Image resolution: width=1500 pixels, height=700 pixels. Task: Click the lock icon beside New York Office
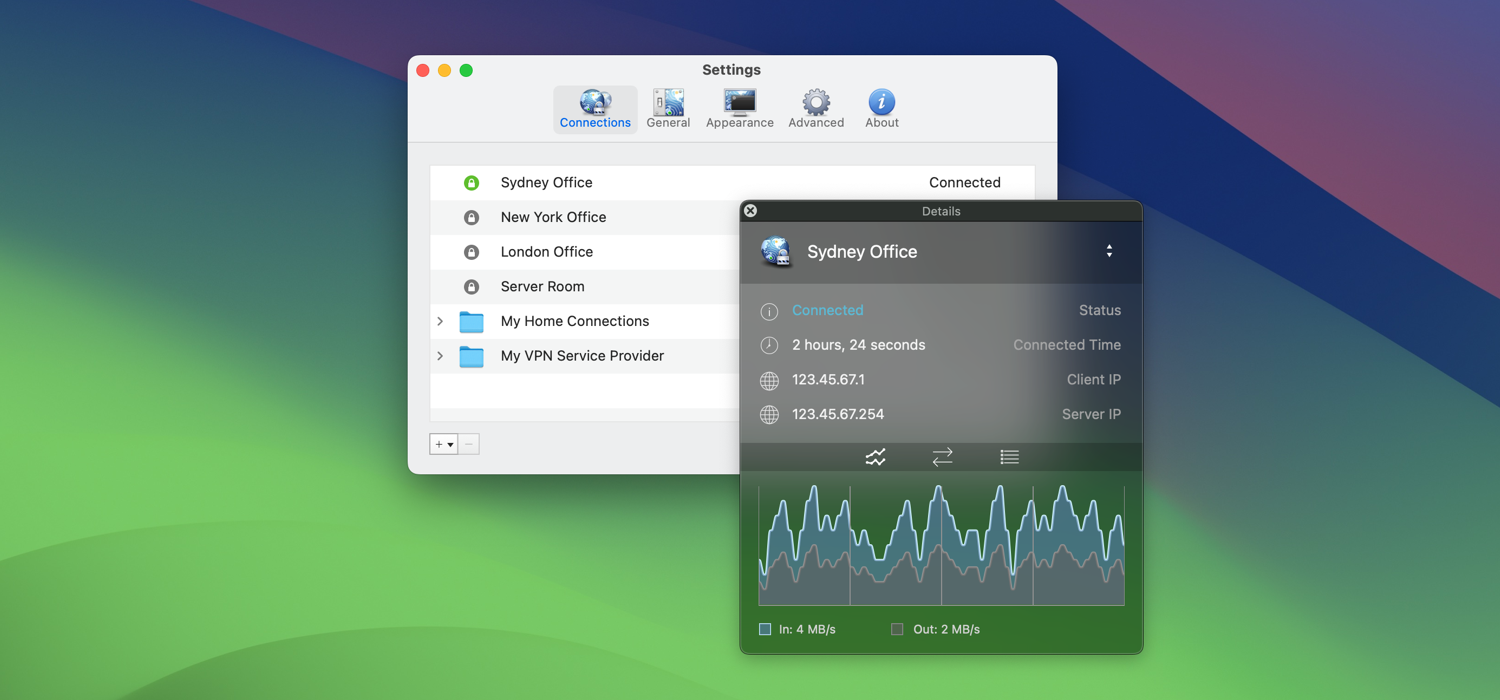471,218
